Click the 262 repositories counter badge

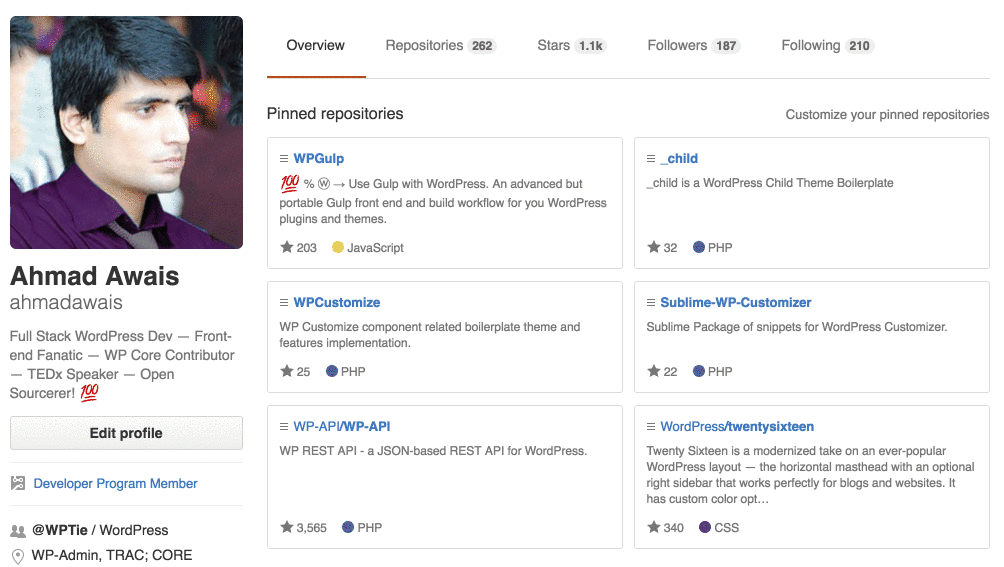482,46
